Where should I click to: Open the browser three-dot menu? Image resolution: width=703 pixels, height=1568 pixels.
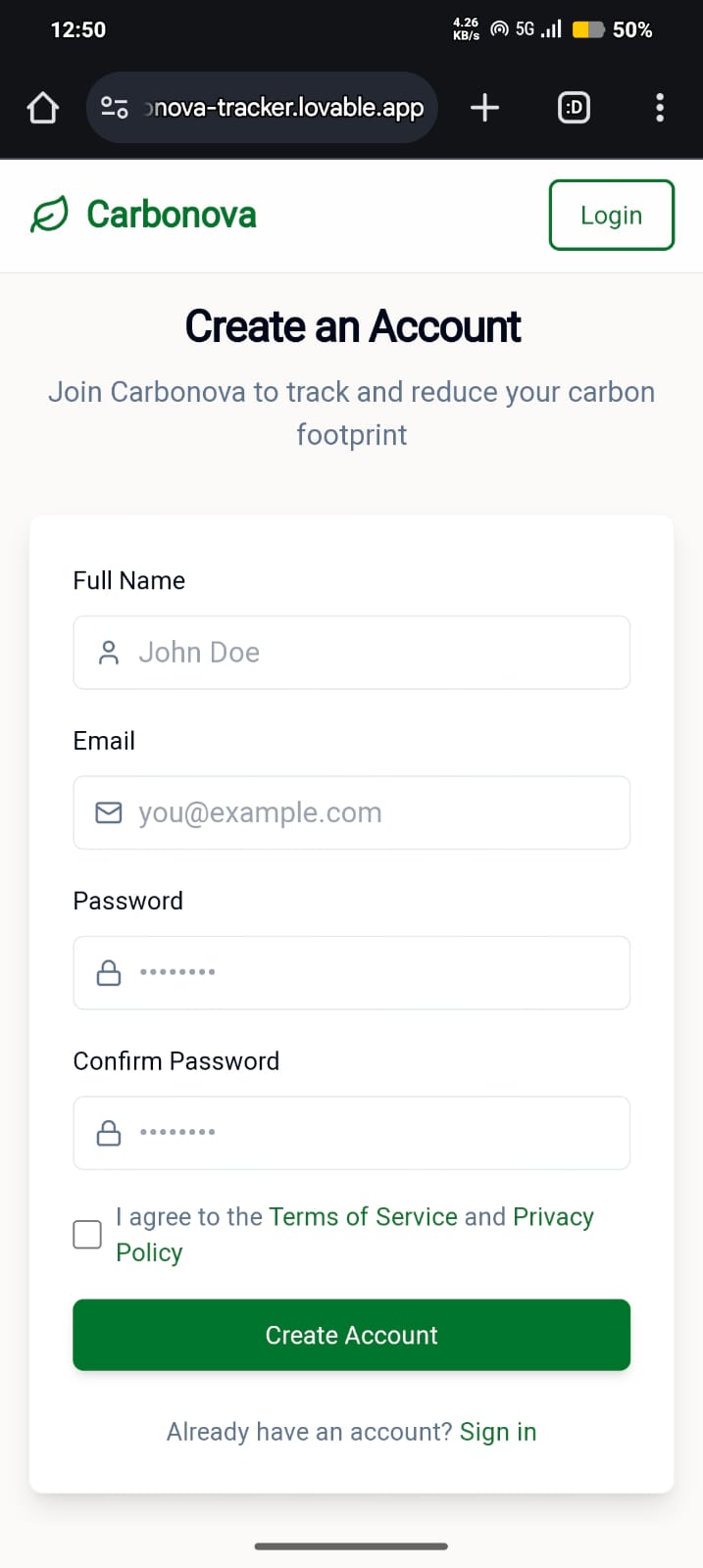(660, 108)
